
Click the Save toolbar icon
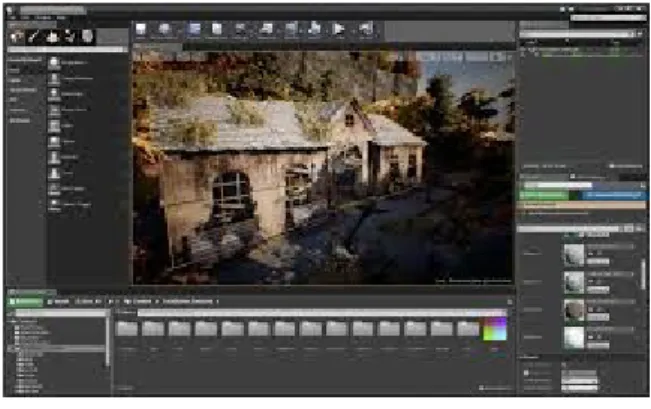[x=141, y=30]
